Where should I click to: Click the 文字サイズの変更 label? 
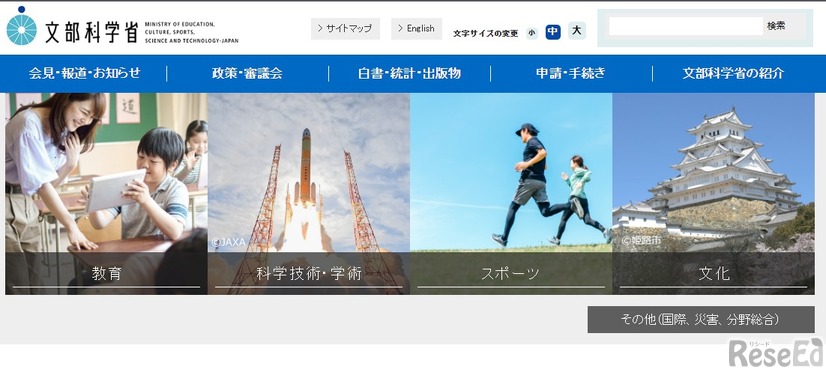pyautogui.click(x=485, y=34)
